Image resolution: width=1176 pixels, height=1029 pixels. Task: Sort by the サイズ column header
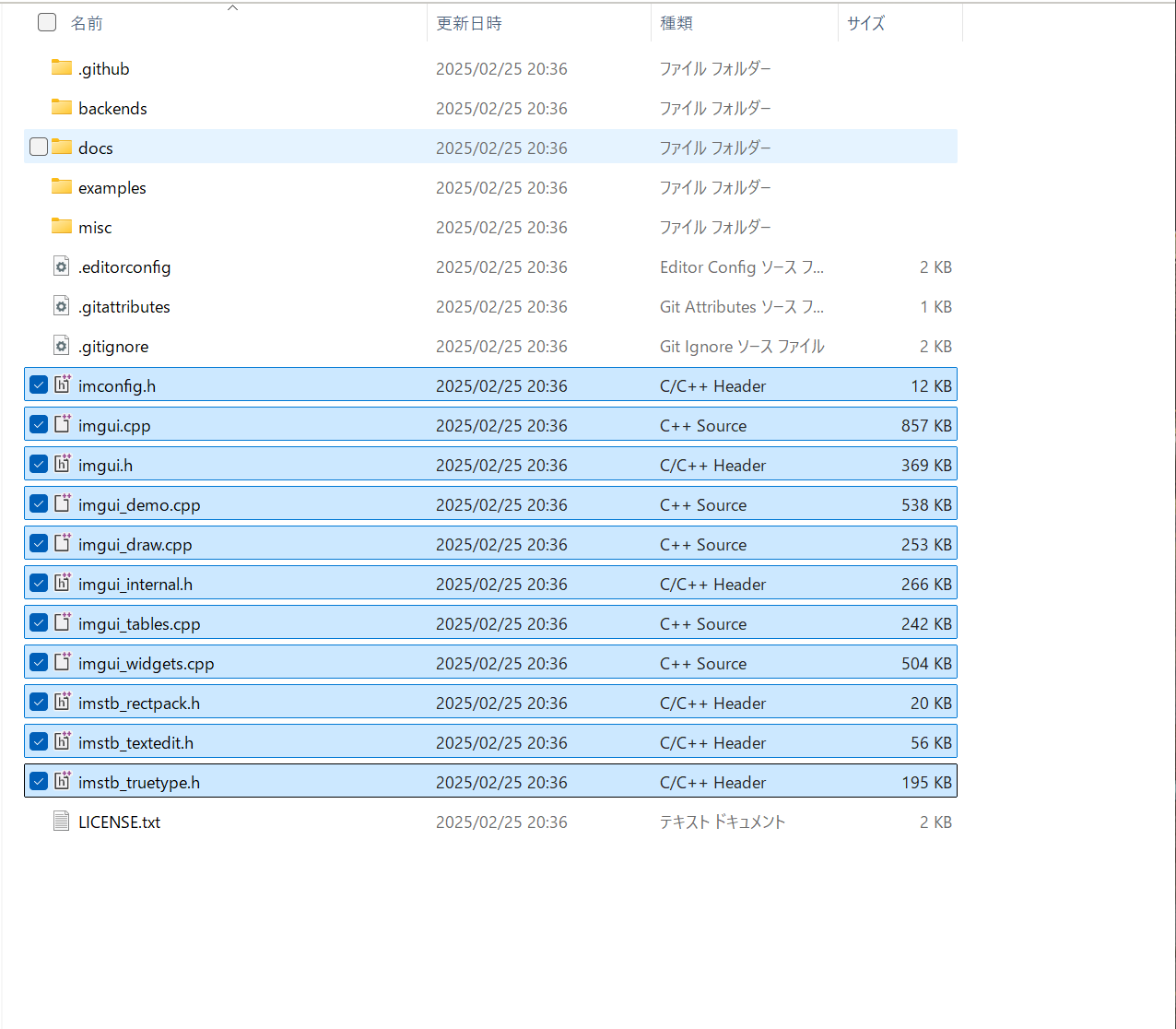point(866,23)
